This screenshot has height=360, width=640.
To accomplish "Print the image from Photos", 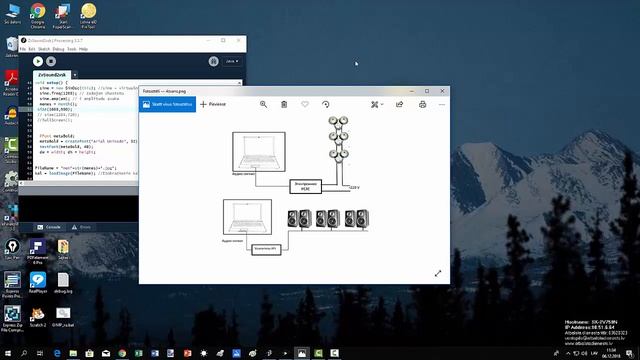I will coord(422,104).
